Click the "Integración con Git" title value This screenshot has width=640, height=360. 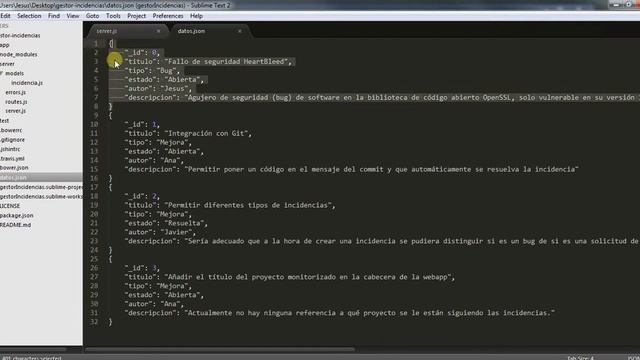pyautogui.click(x=207, y=133)
